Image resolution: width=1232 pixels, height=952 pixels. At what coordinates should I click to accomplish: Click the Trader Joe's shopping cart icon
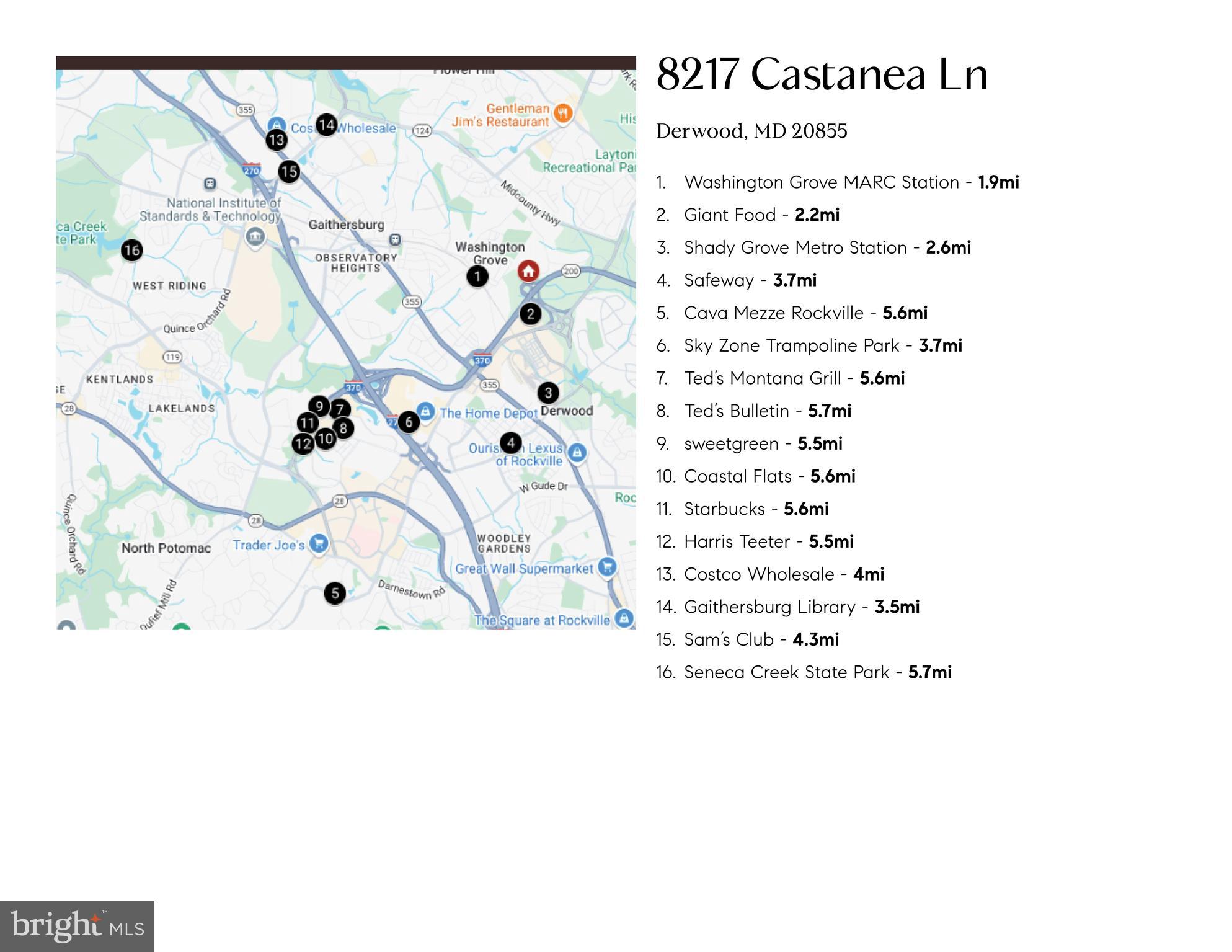319,544
